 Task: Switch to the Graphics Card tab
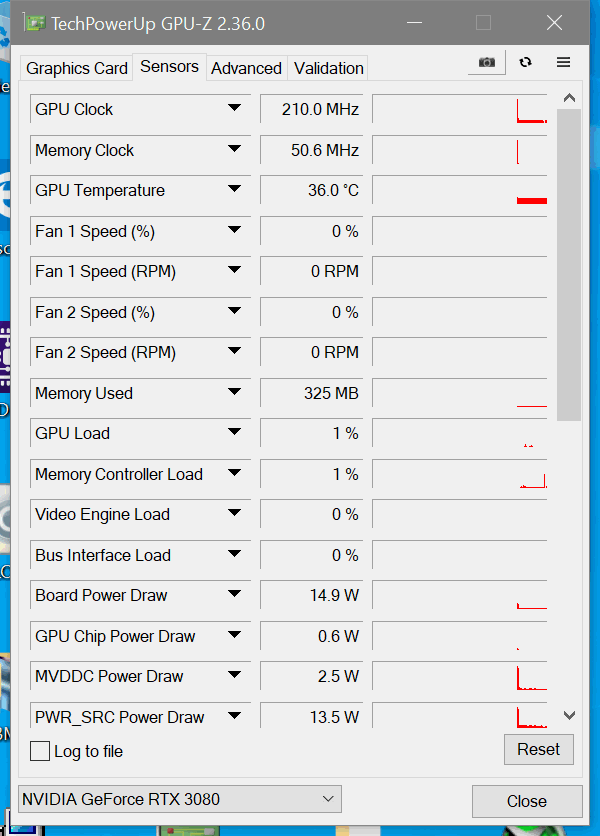point(77,68)
